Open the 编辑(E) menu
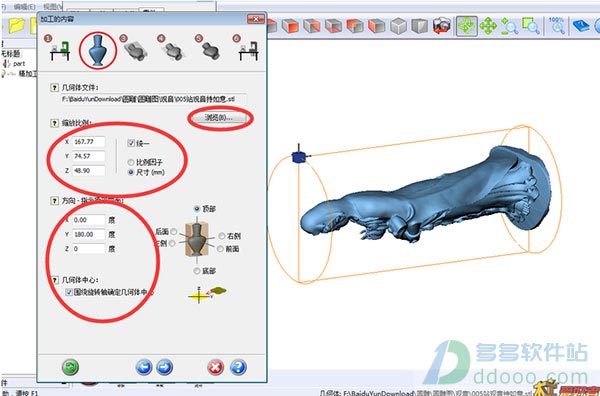This screenshot has height=396, width=600. point(24,7)
